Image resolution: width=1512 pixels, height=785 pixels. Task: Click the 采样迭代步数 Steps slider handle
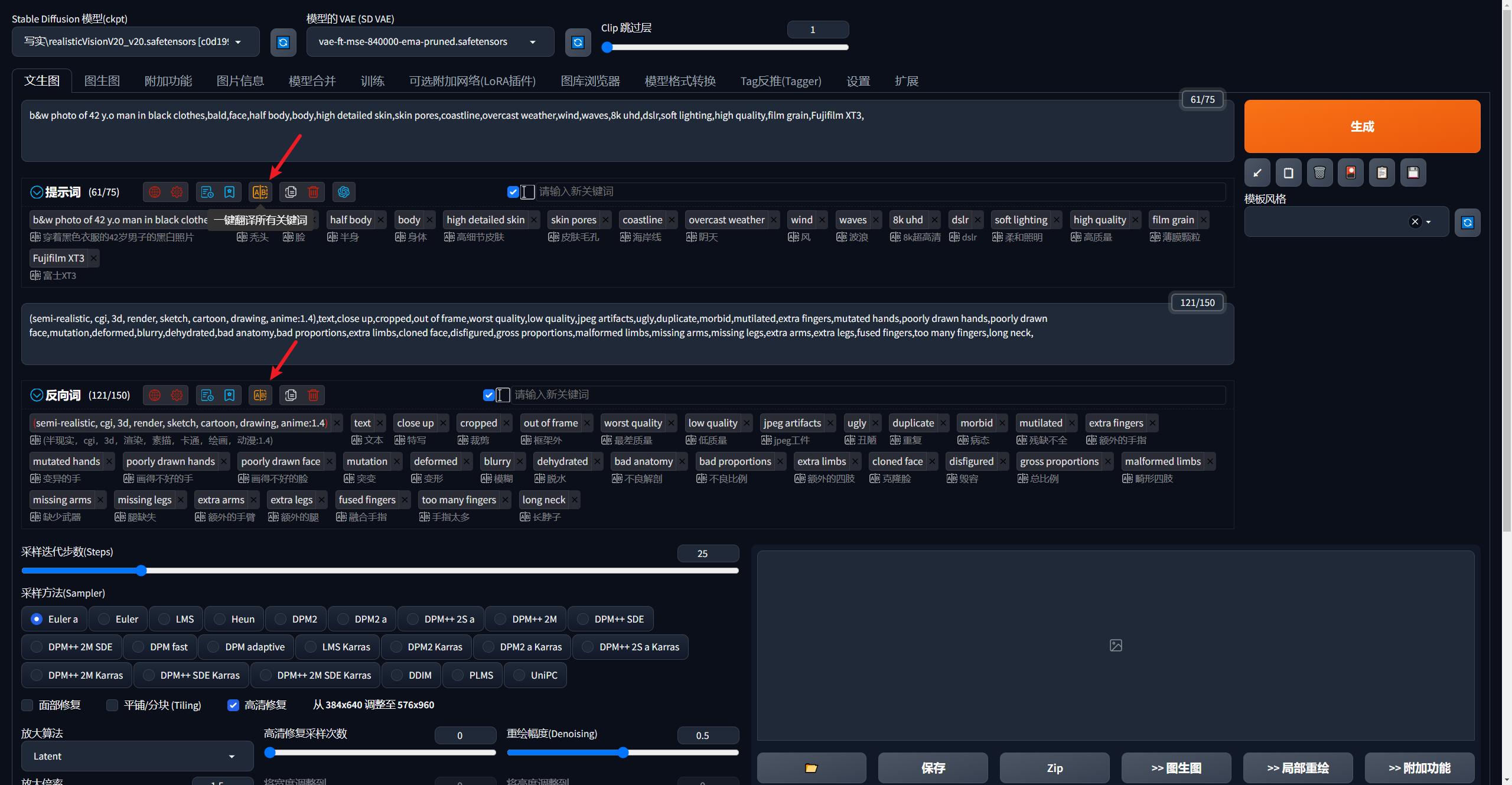click(x=141, y=571)
